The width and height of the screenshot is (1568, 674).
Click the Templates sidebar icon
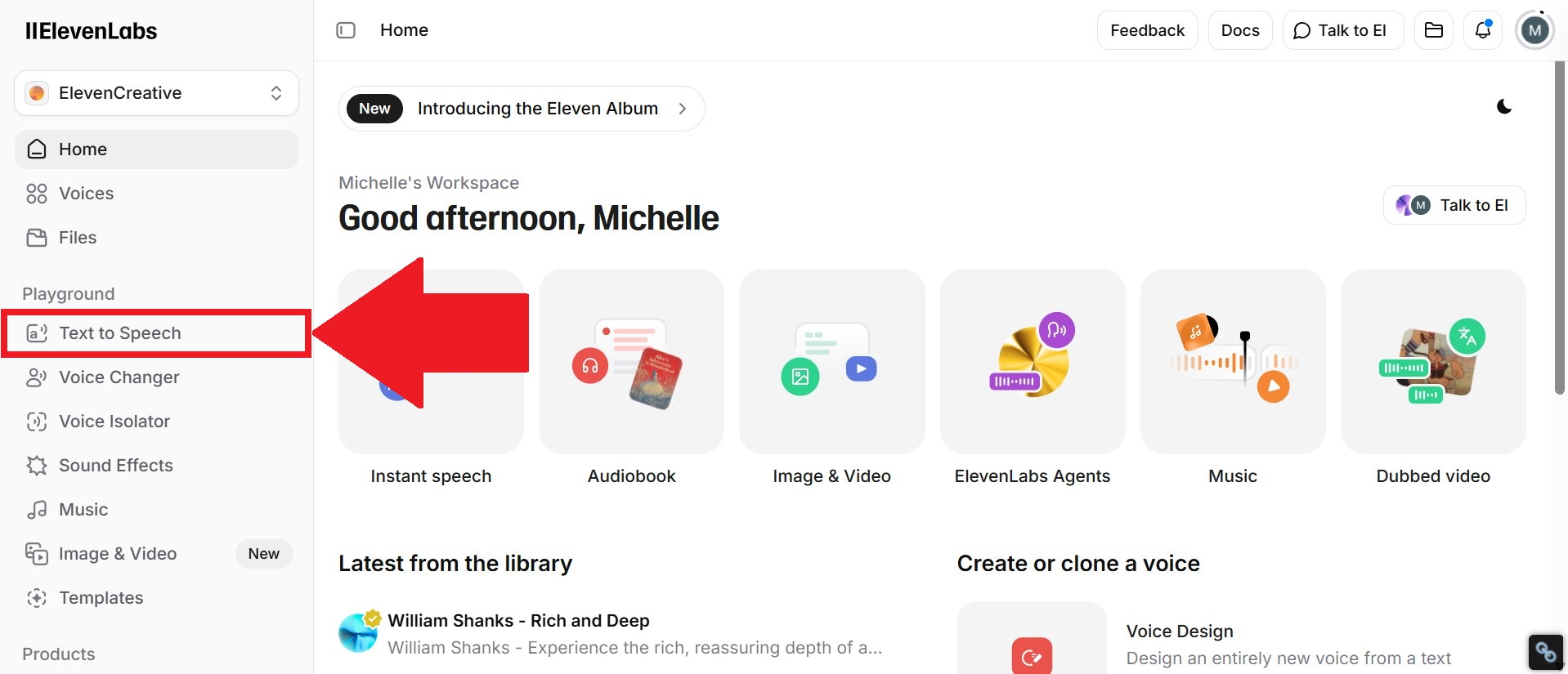pyautogui.click(x=37, y=598)
